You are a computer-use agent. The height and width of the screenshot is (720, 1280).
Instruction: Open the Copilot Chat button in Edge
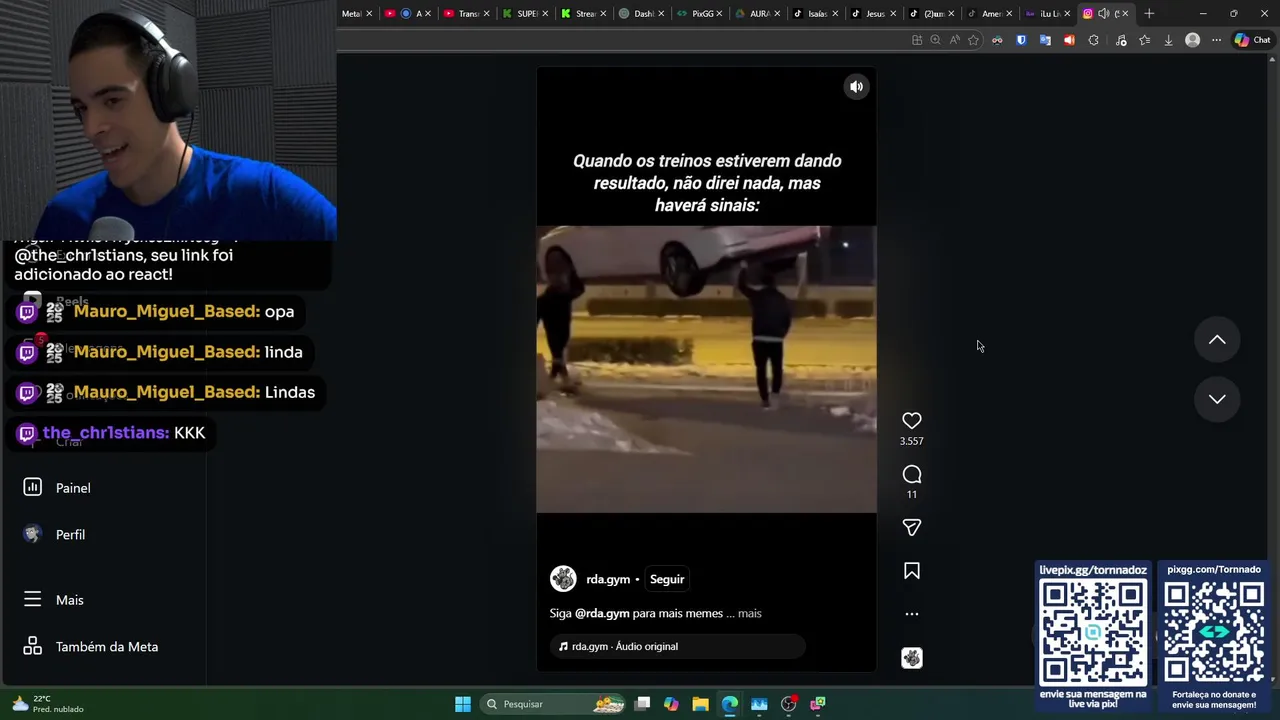[1252, 40]
